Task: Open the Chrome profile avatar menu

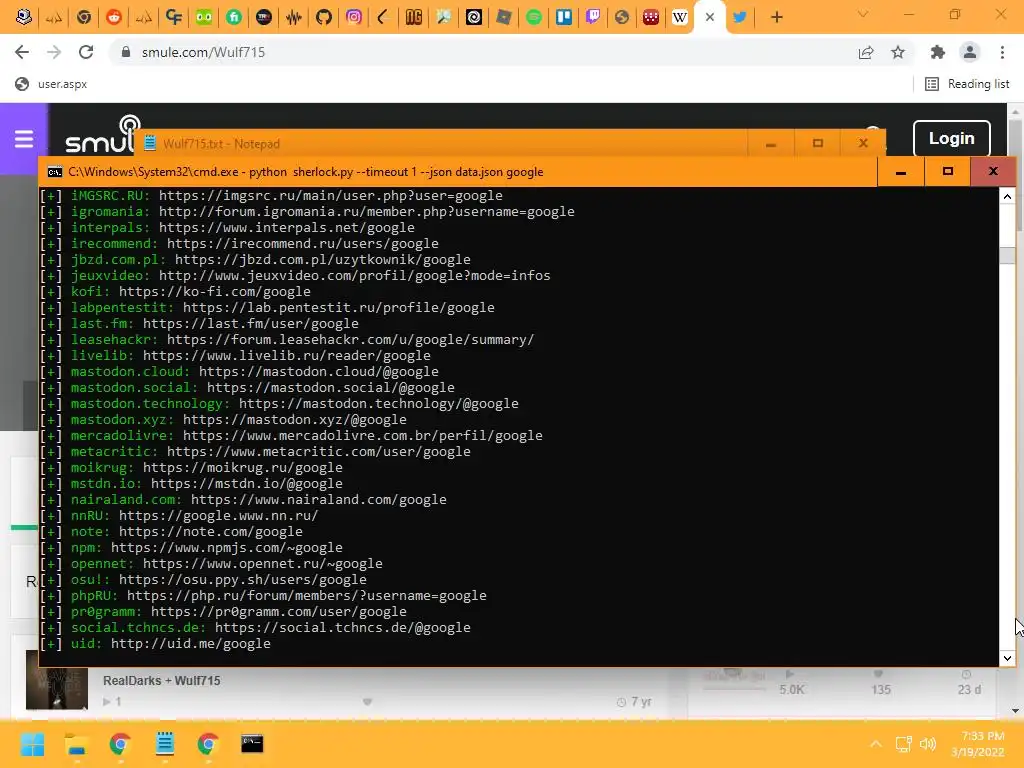Action: pos(970,52)
